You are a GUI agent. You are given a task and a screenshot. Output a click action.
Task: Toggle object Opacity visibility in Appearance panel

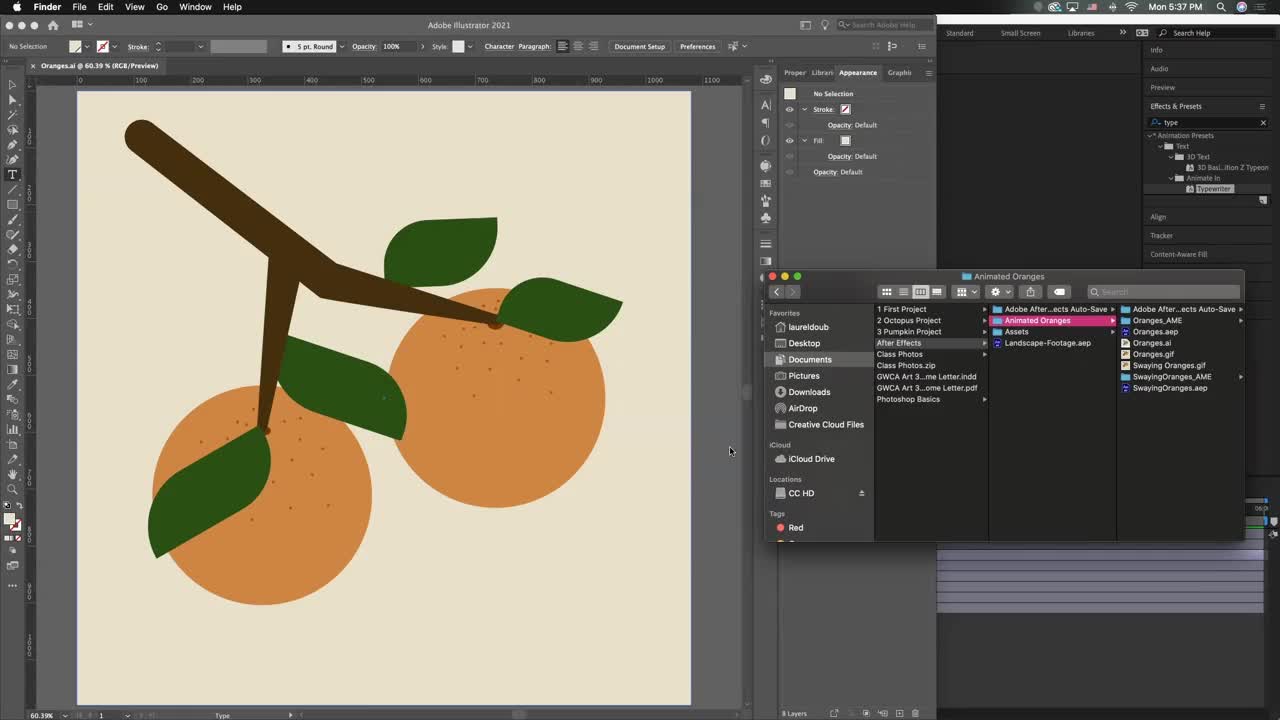point(789,172)
